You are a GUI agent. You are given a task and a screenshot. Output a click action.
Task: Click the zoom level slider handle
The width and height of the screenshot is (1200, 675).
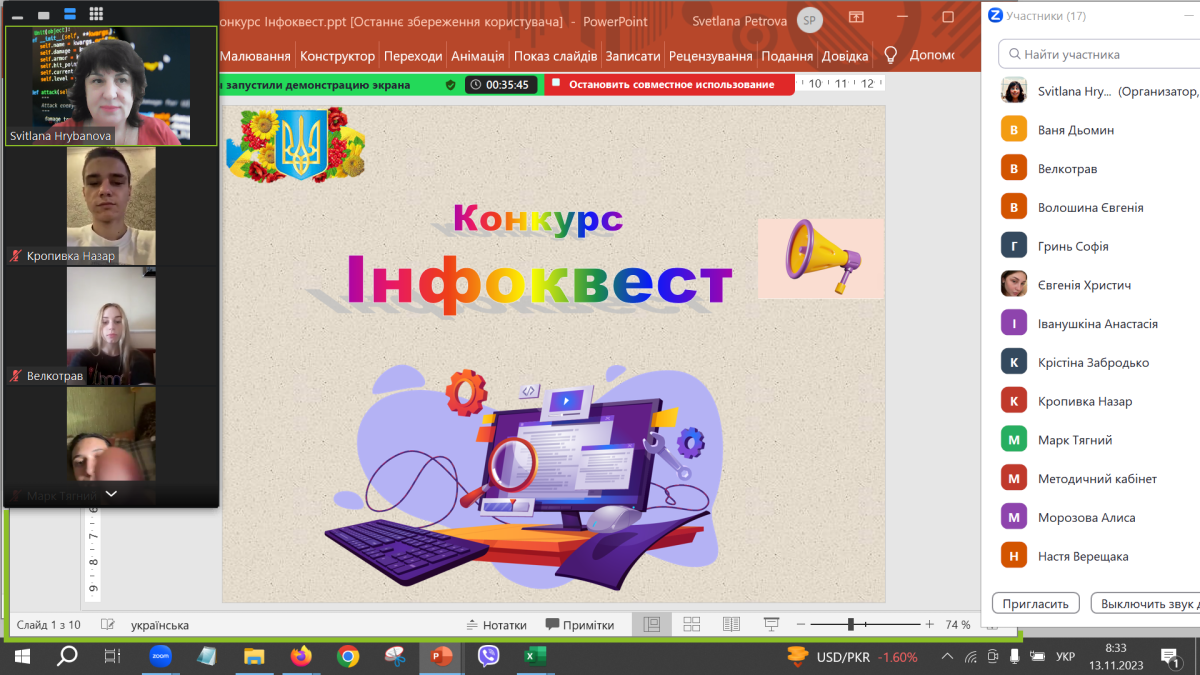pos(850,625)
